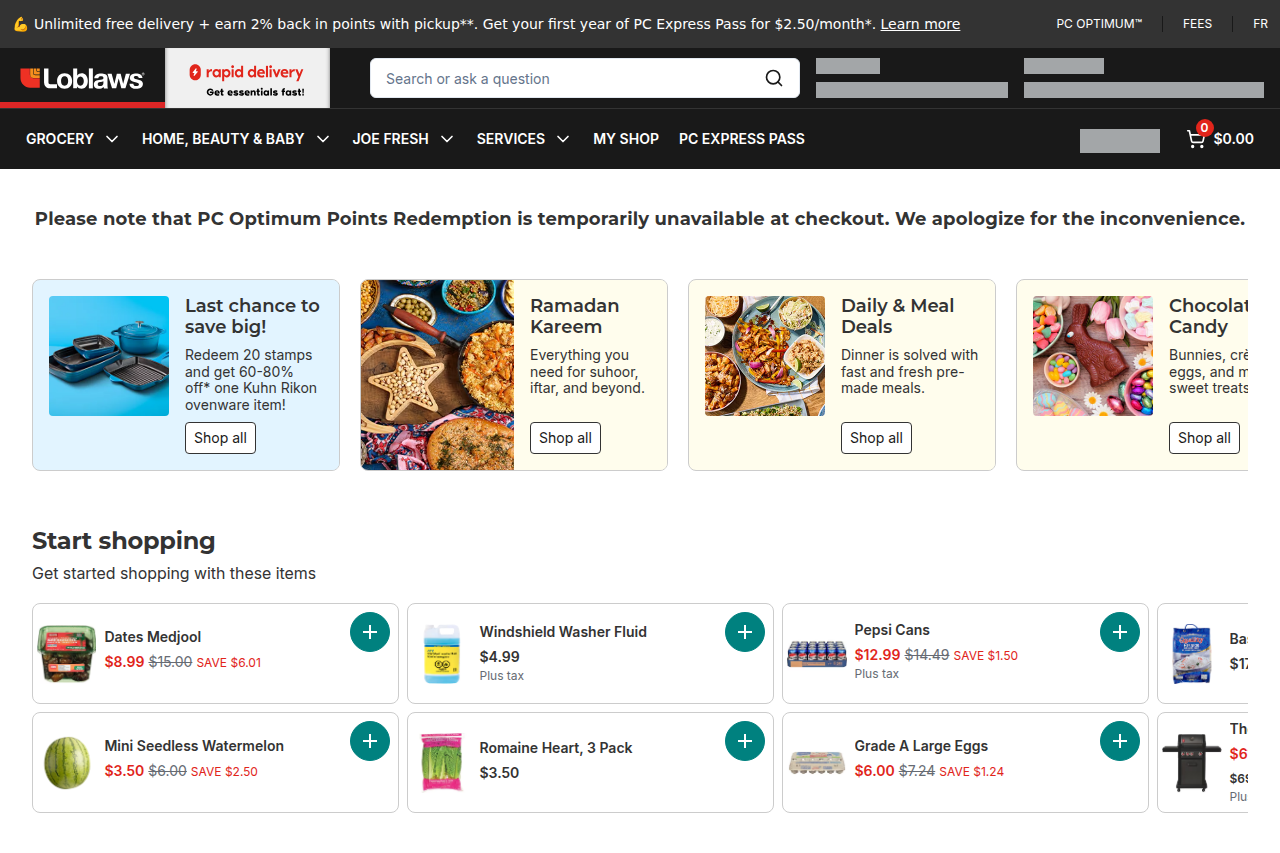The width and height of the screenshot is (1280, 853).
Task: Open PC EXPRESS PASS page
Action: [741, 138]
